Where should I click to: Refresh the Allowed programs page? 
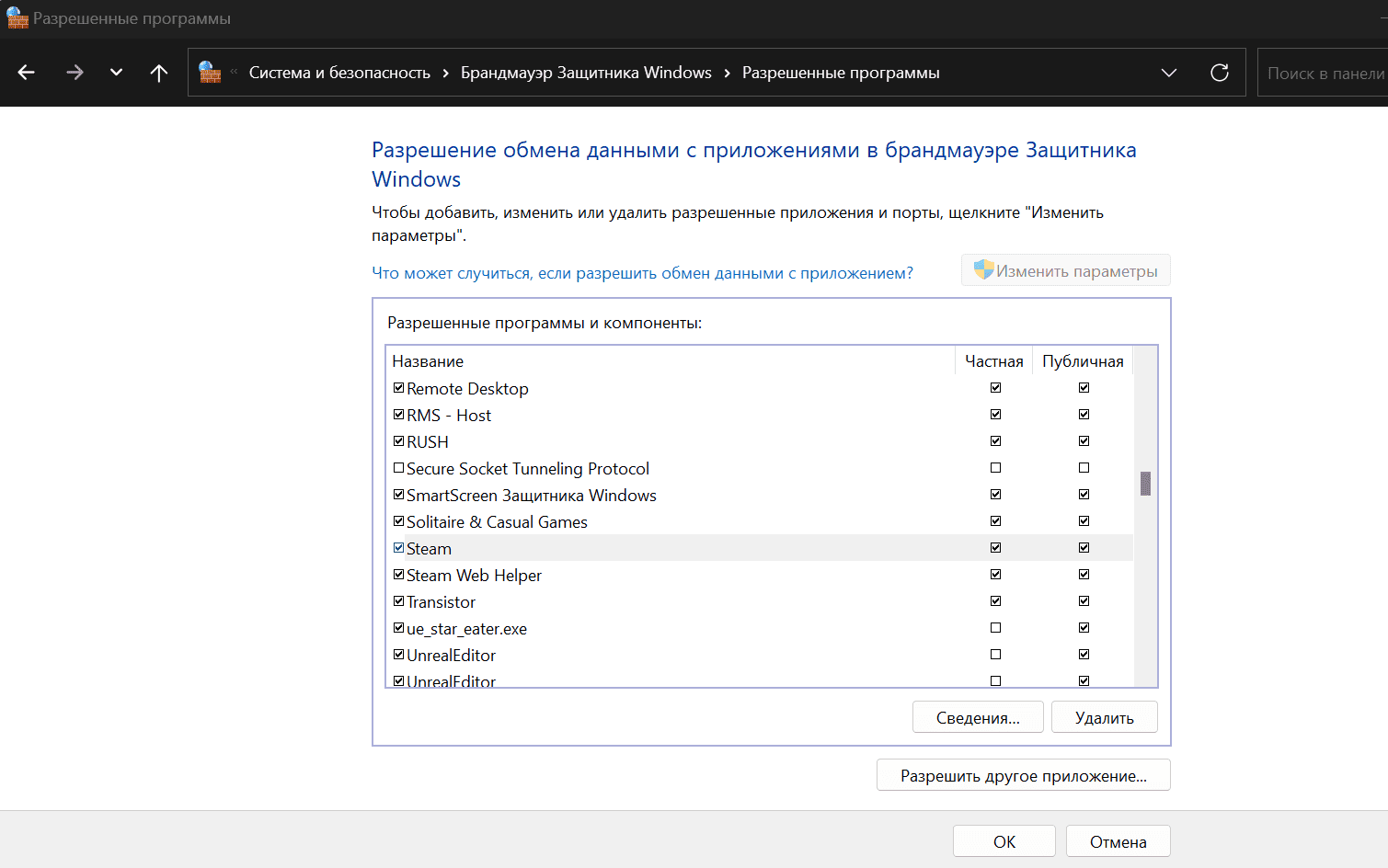pos(1220,73)
